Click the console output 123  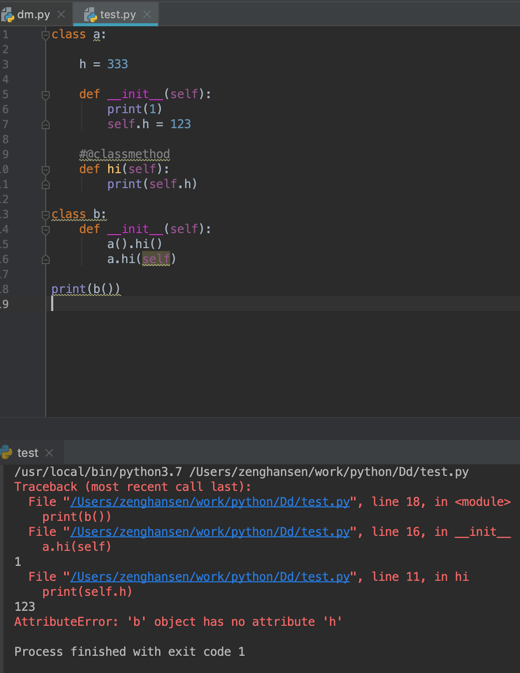pyautogui.click(x=24, y=606)
